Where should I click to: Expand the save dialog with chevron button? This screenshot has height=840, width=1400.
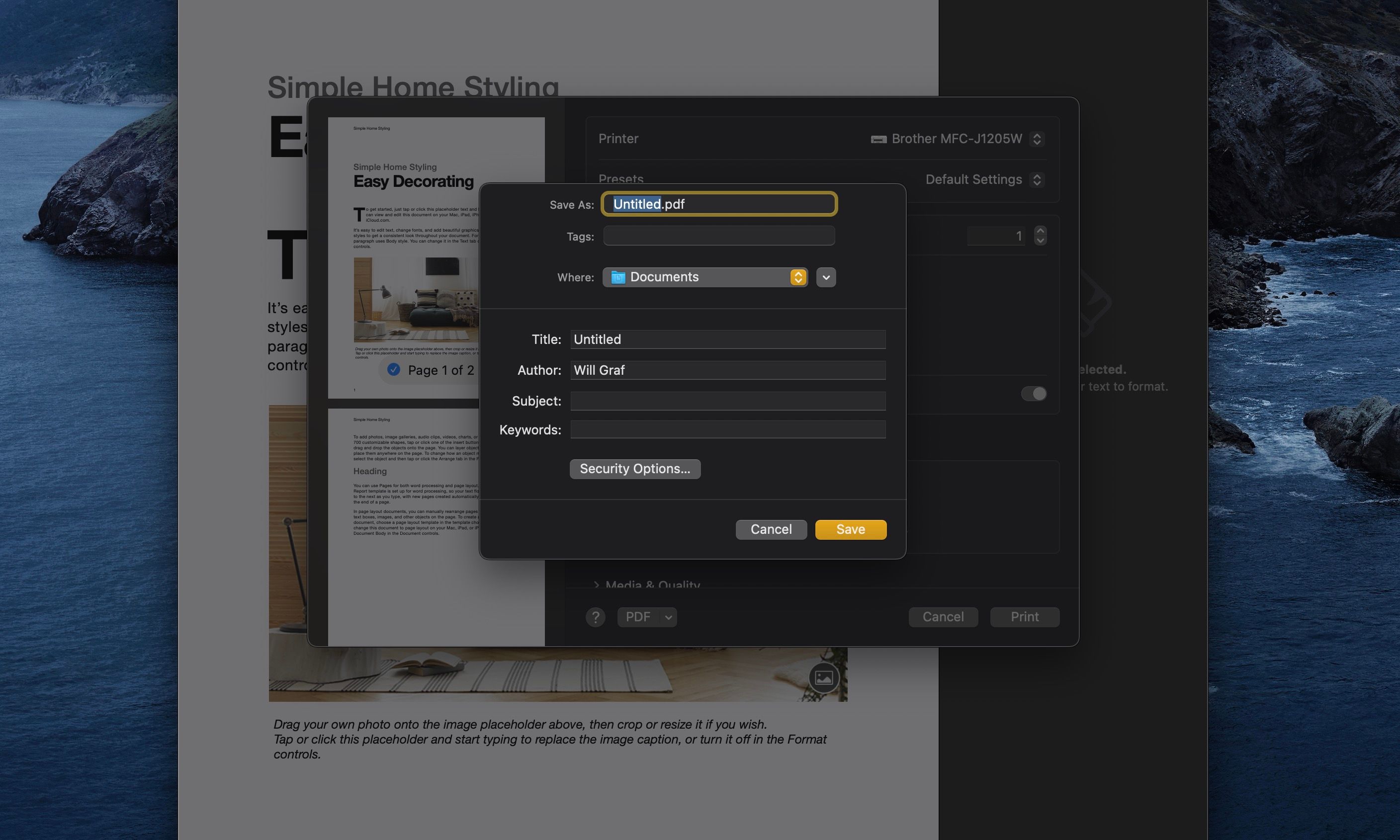click(x=826, y=277)
